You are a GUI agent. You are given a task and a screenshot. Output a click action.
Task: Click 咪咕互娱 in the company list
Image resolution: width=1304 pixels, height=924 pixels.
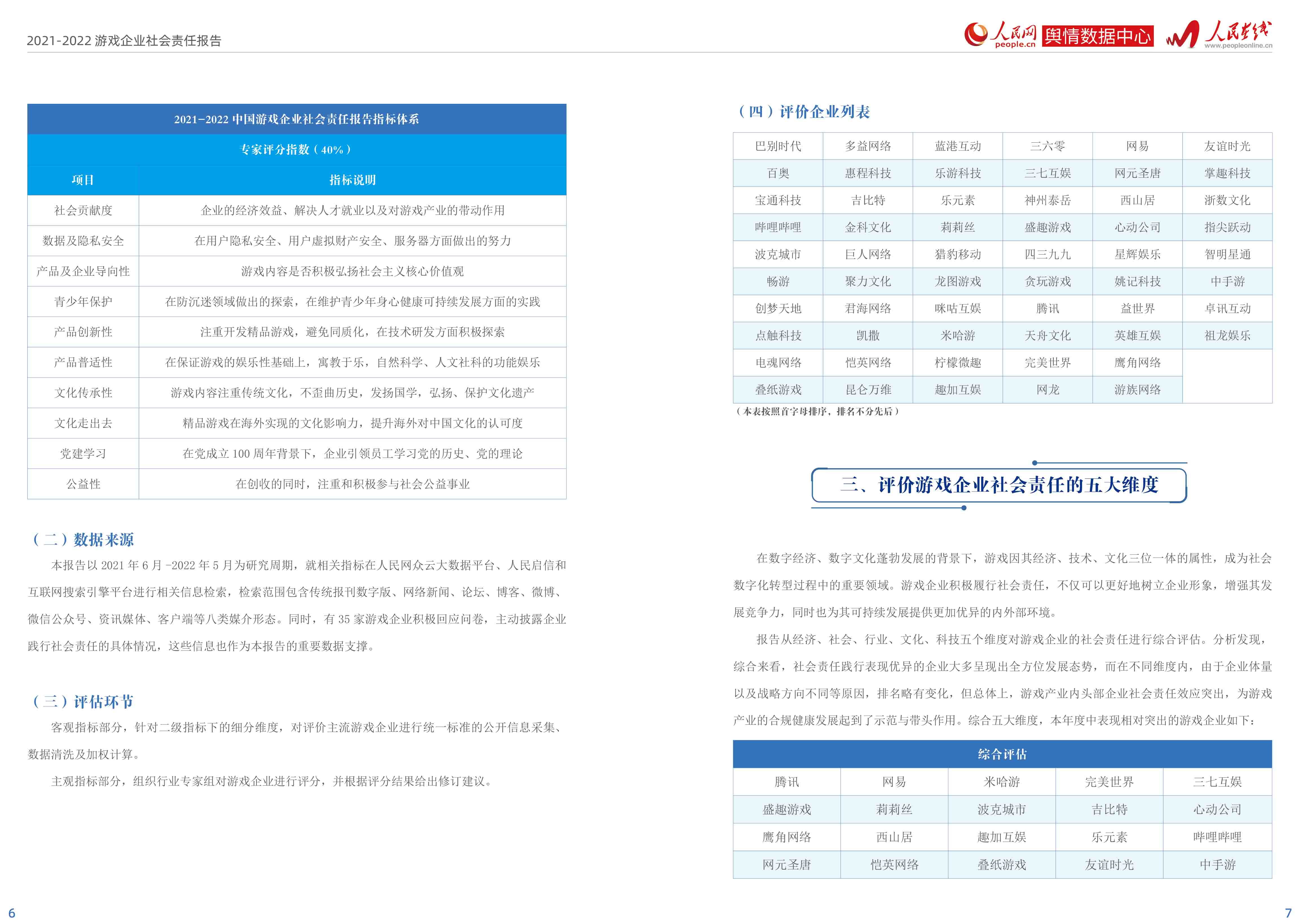[958, 308]
